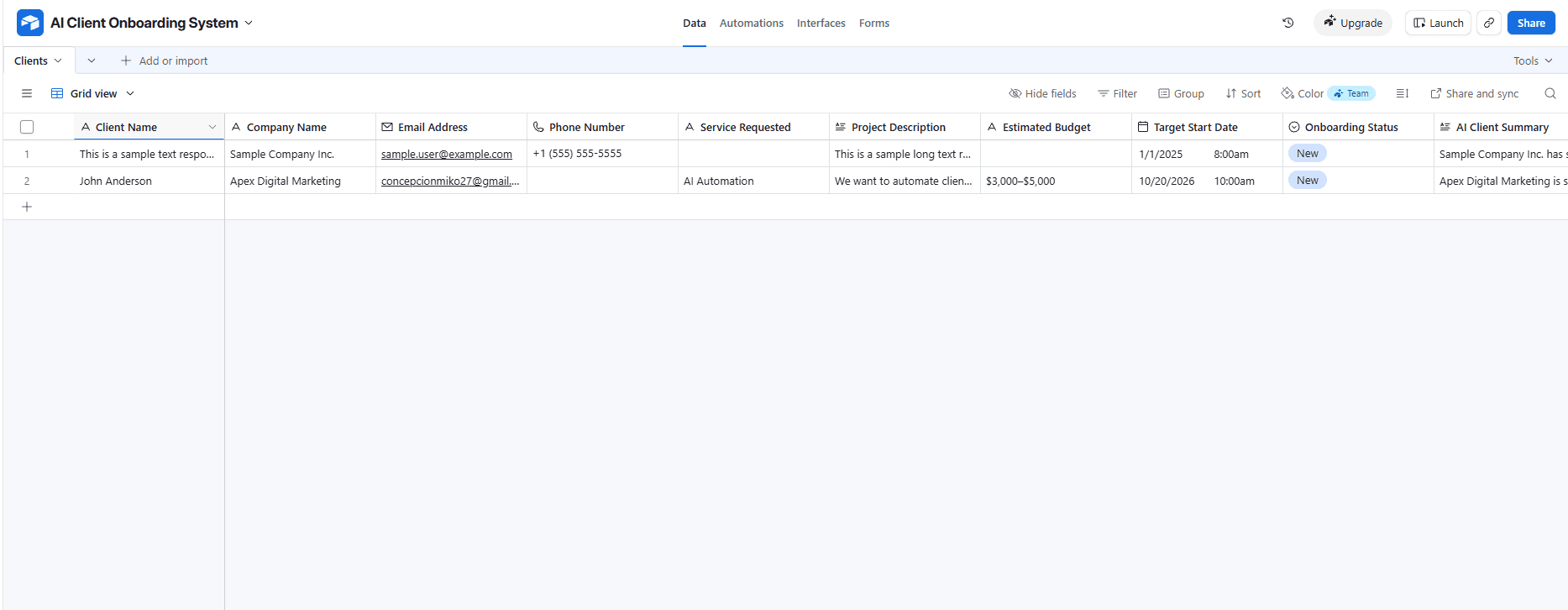Open Client Name field menu arrow
The width and height of the screenshot is (1568, 610).
point(212,127)
